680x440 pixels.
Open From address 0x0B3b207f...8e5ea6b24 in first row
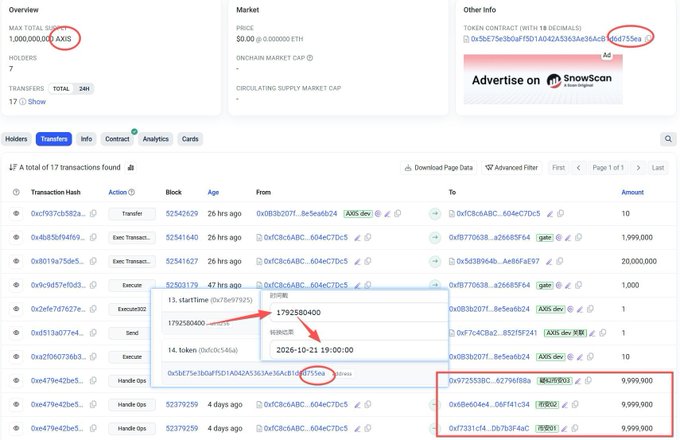tap(297, 213)
